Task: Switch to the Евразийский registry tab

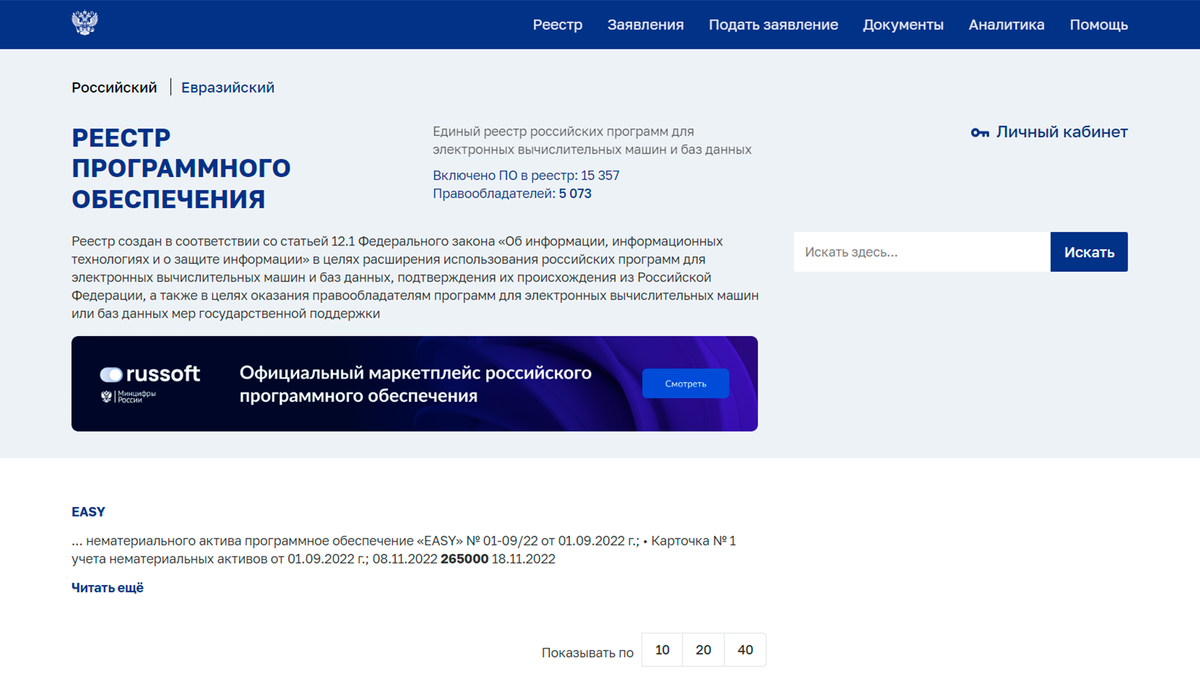Action: point(228,87)
